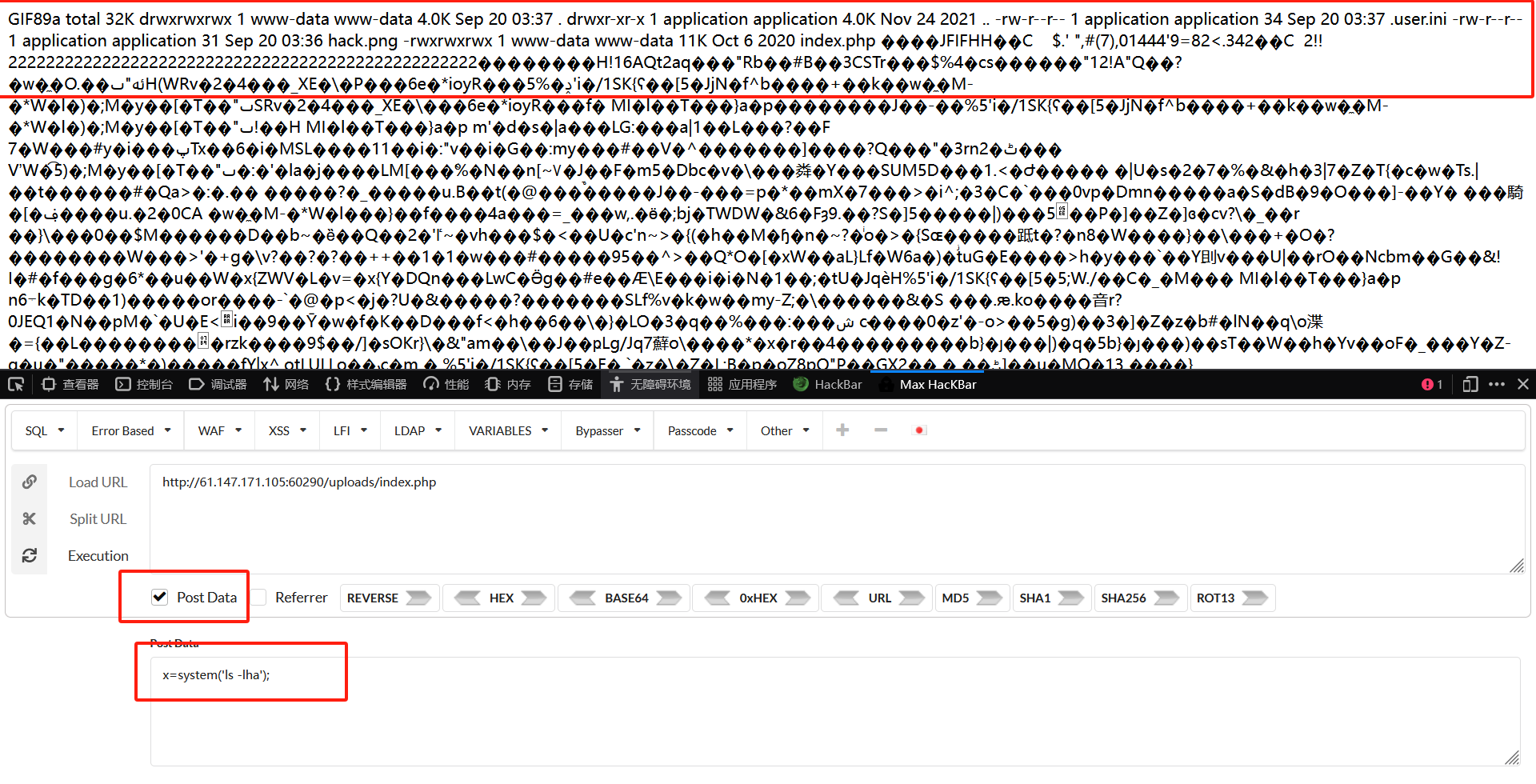Uncheck the Post Data checkbox

pos(160,597)
